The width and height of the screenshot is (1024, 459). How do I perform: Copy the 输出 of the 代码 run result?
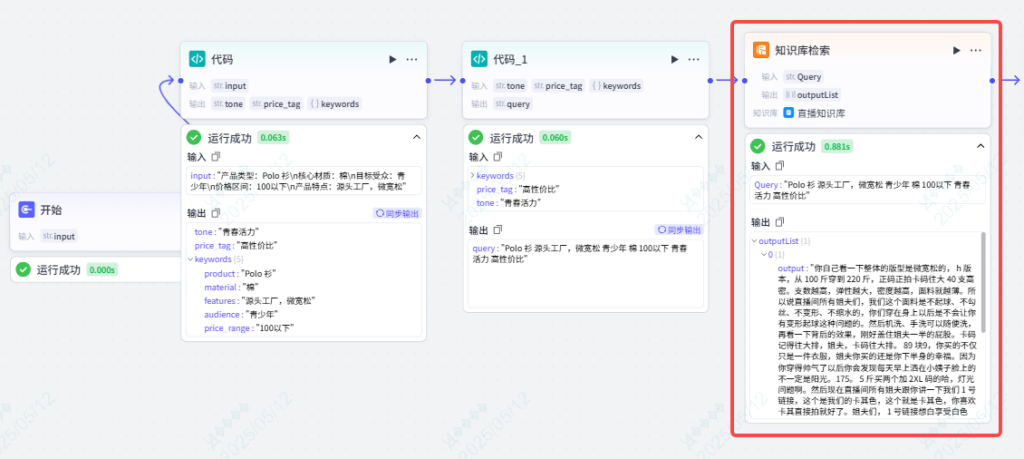pos(216,213)
